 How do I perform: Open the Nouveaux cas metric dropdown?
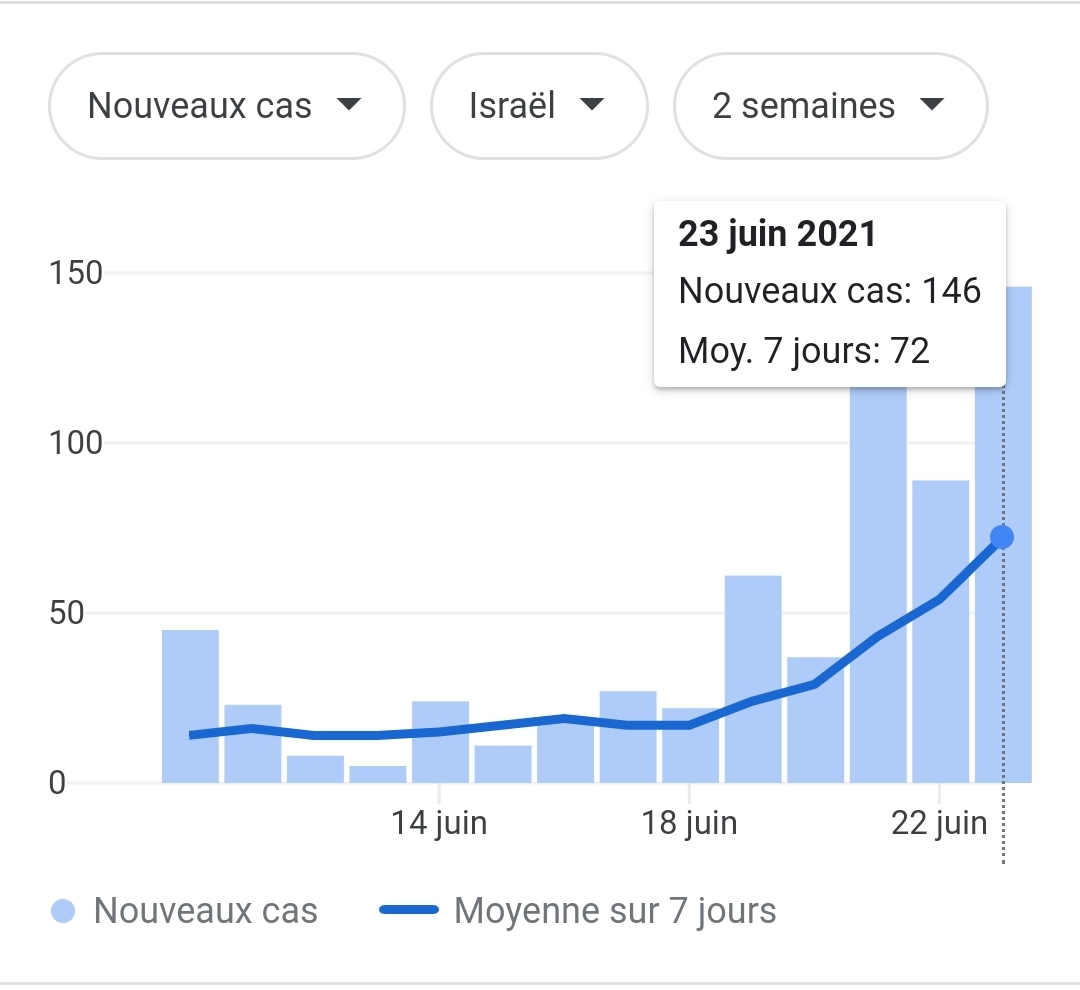226,106
